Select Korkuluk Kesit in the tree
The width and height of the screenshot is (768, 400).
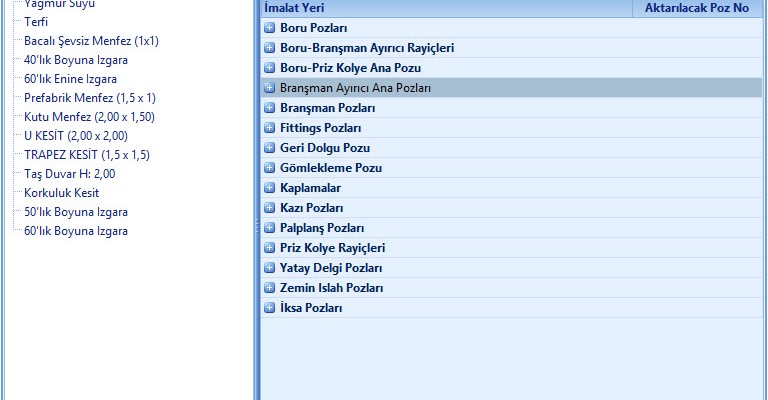coord(62,193)
